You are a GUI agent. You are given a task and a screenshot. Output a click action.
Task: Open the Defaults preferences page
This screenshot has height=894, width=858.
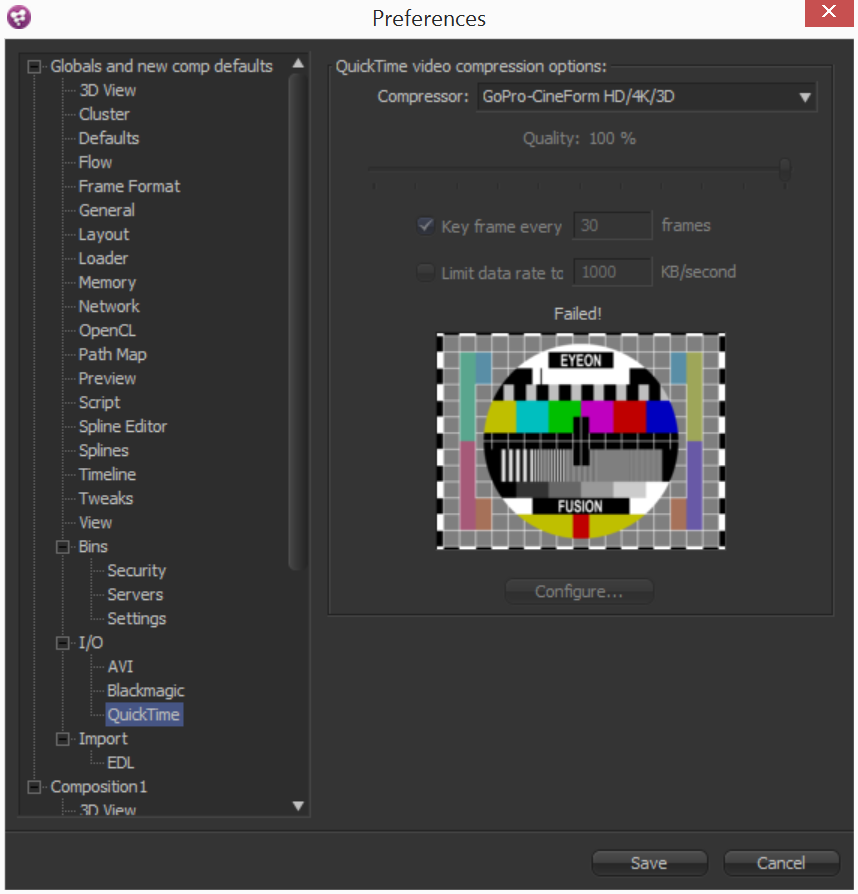108,139
